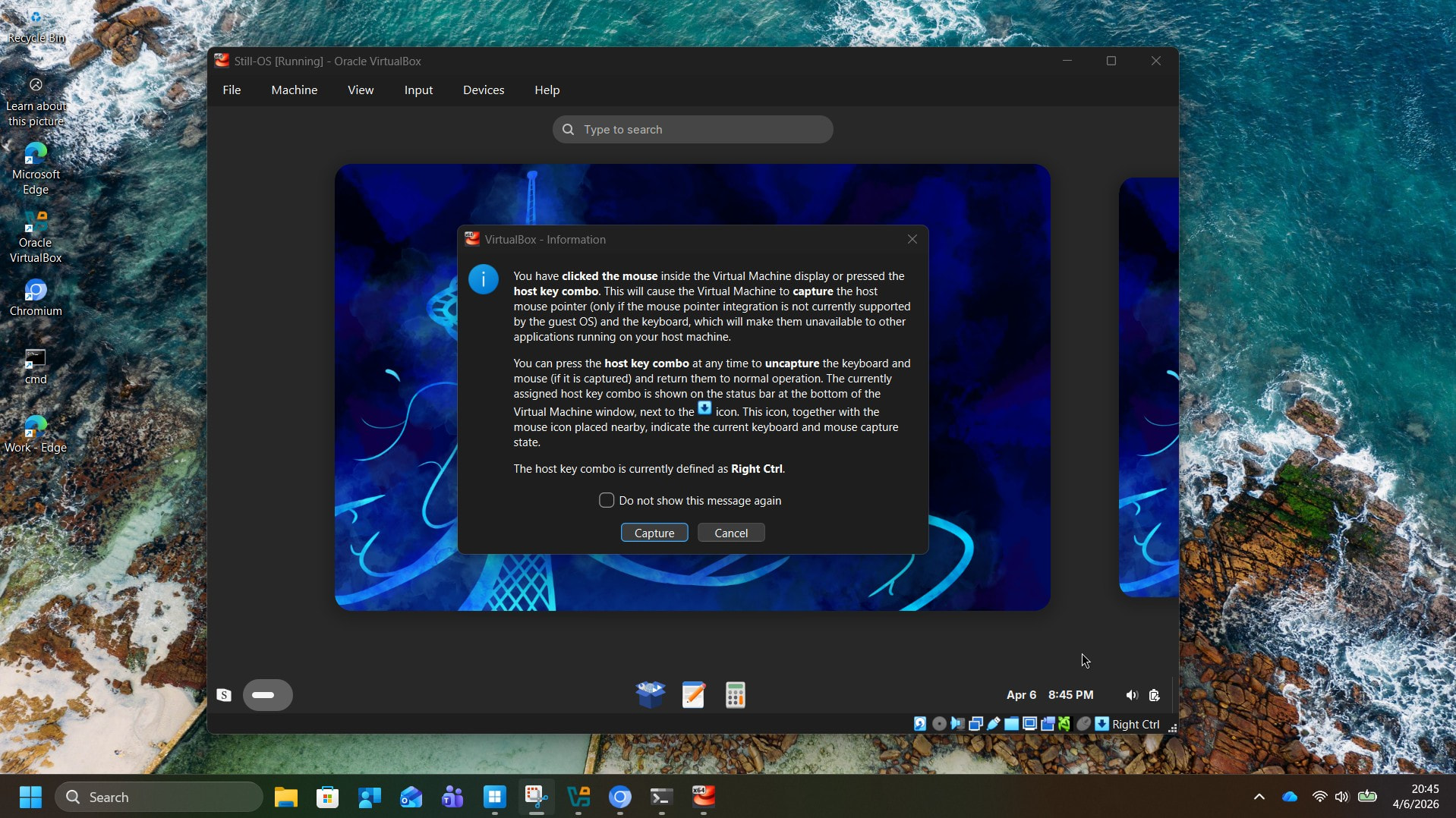The height and width of the screenshot is (818, 1456).
Task: Open the software store box icon
Action: 651,694
